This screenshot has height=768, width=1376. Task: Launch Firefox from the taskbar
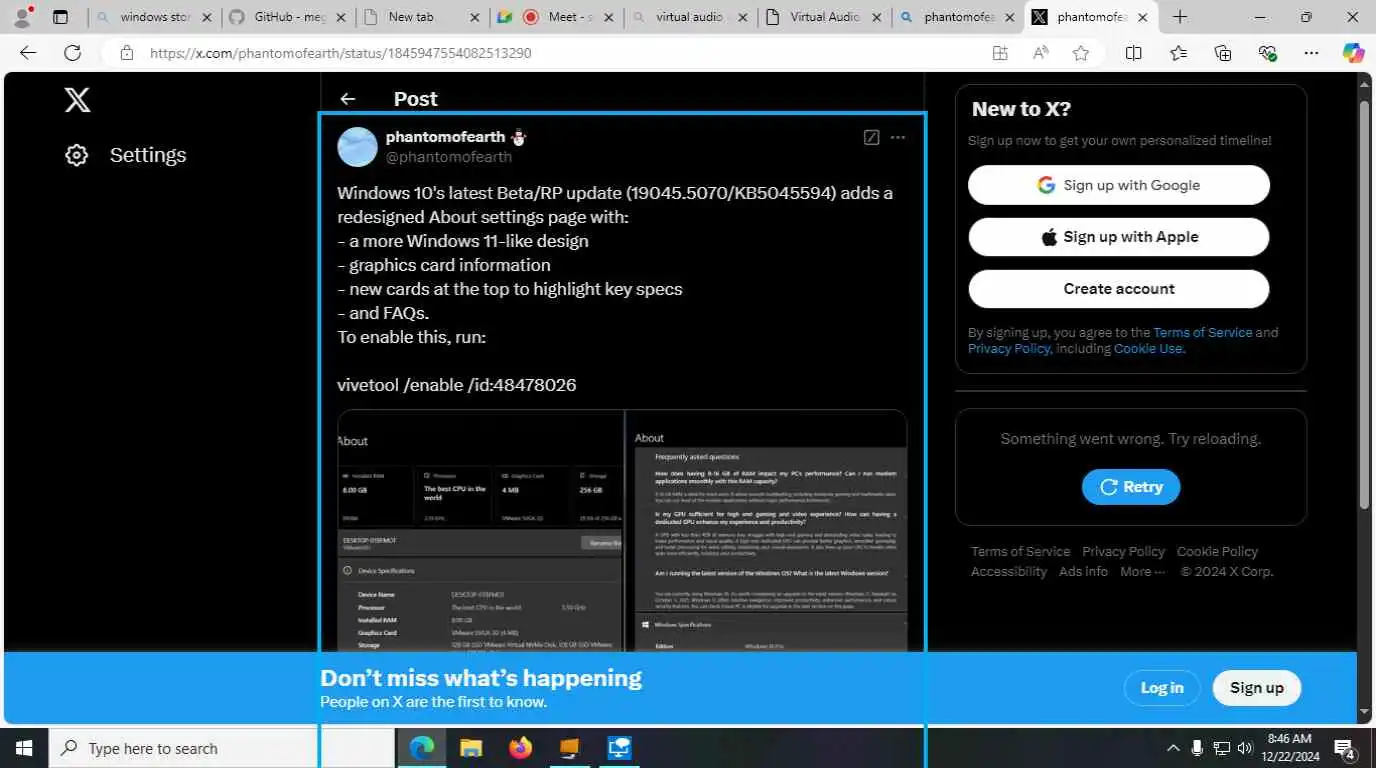coord(520,748)
